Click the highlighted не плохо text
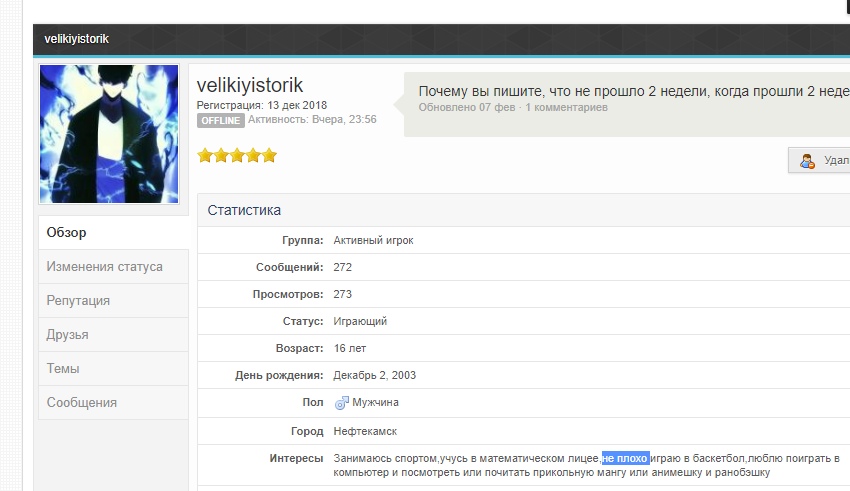The height and width of the screenshot is (491, 850). 626,458
